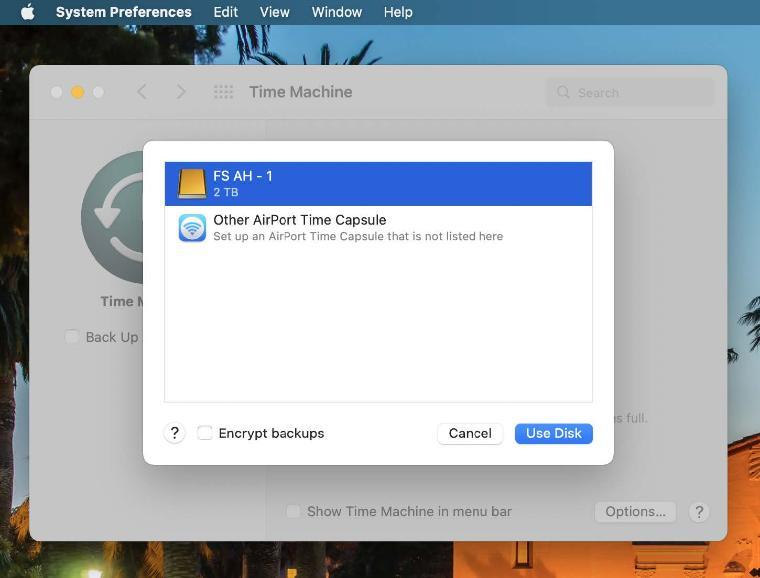Click the FS AH - 1 drive icon

(x=191, y=184)
